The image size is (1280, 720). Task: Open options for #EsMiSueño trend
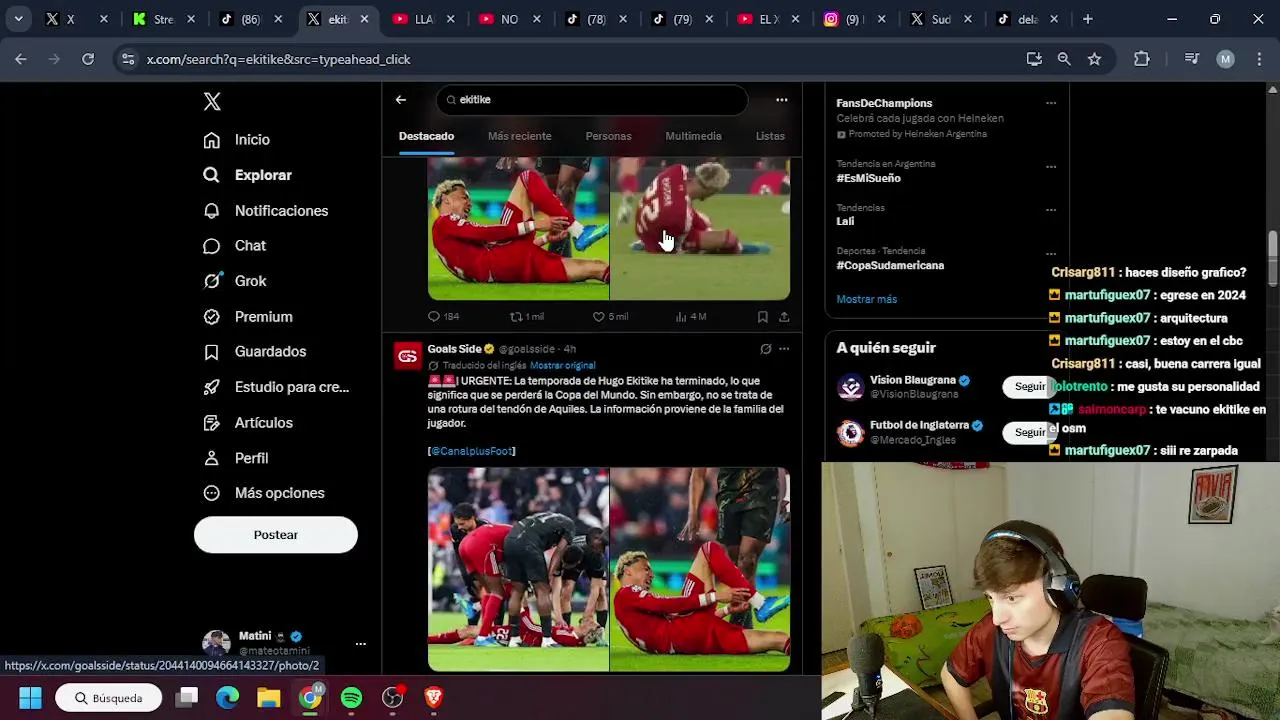click(x=1051, y=167)
